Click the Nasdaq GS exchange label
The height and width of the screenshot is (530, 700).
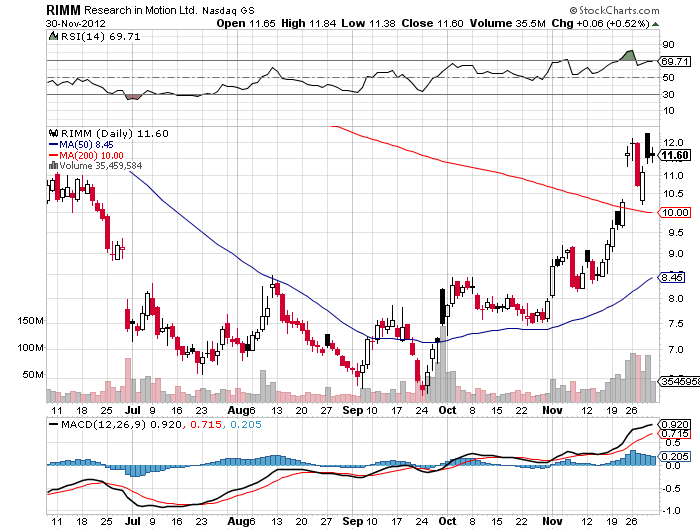click(x=228, y=11)
